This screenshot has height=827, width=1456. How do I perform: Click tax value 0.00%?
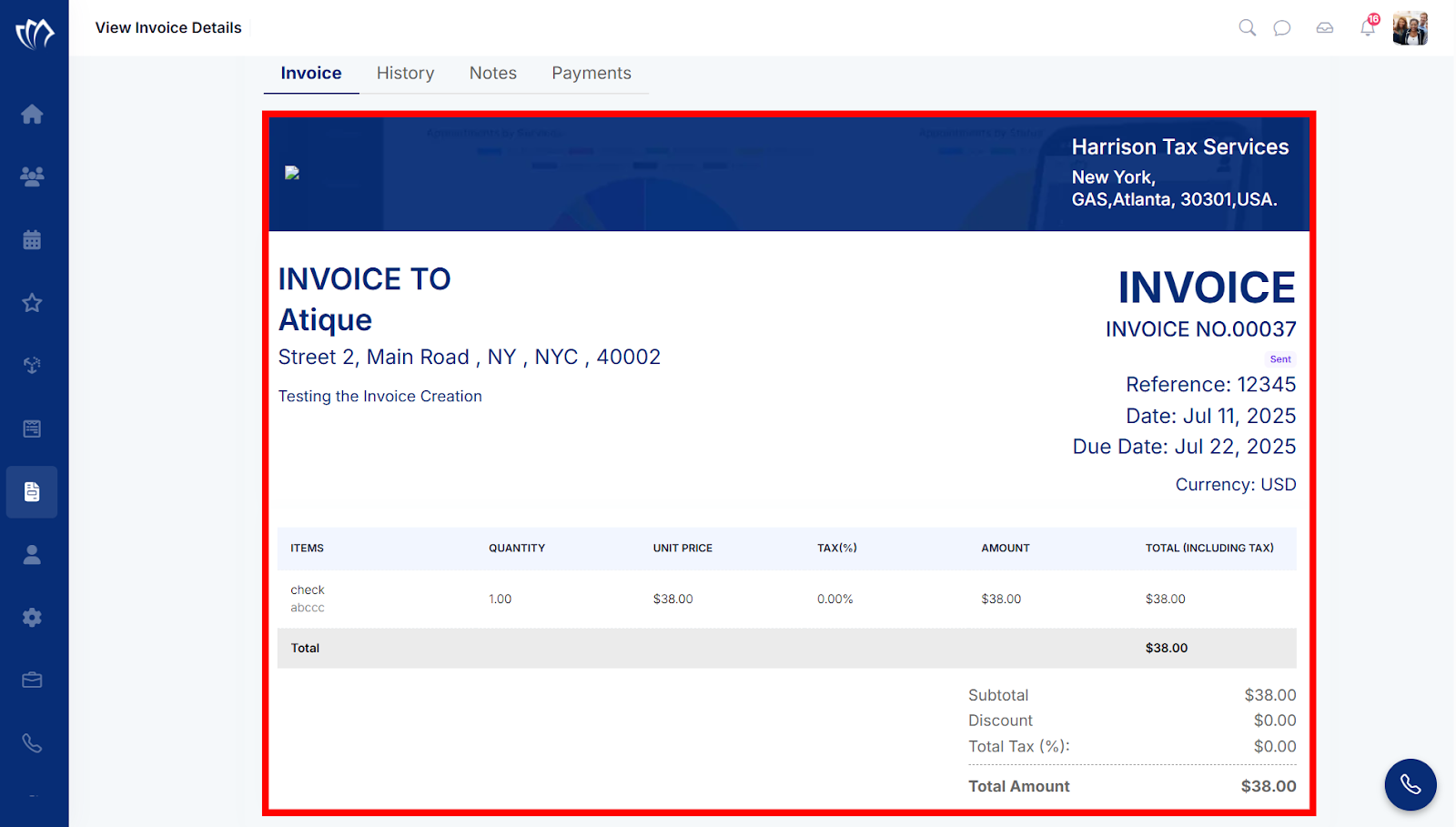[835, 599]
